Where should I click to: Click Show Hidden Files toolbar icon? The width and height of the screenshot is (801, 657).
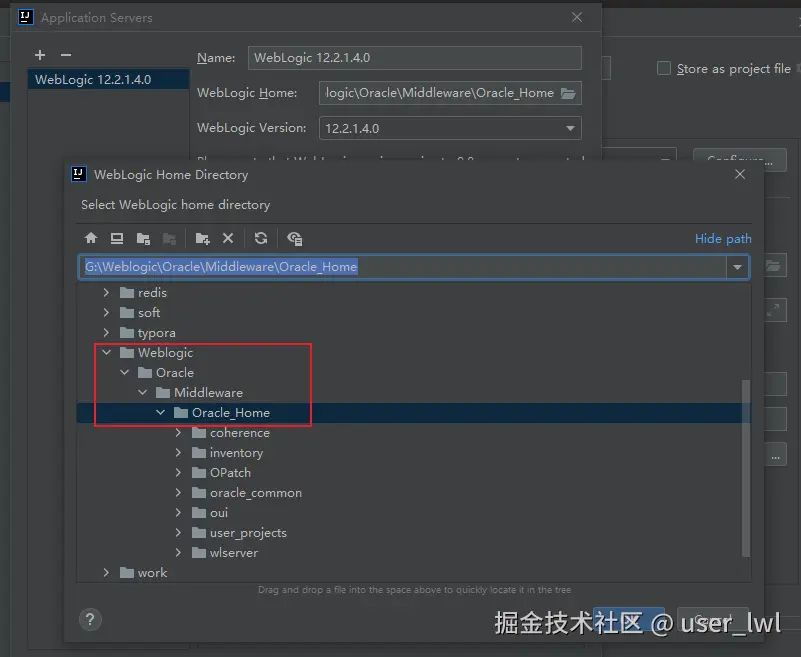click(x=295, y=238)
